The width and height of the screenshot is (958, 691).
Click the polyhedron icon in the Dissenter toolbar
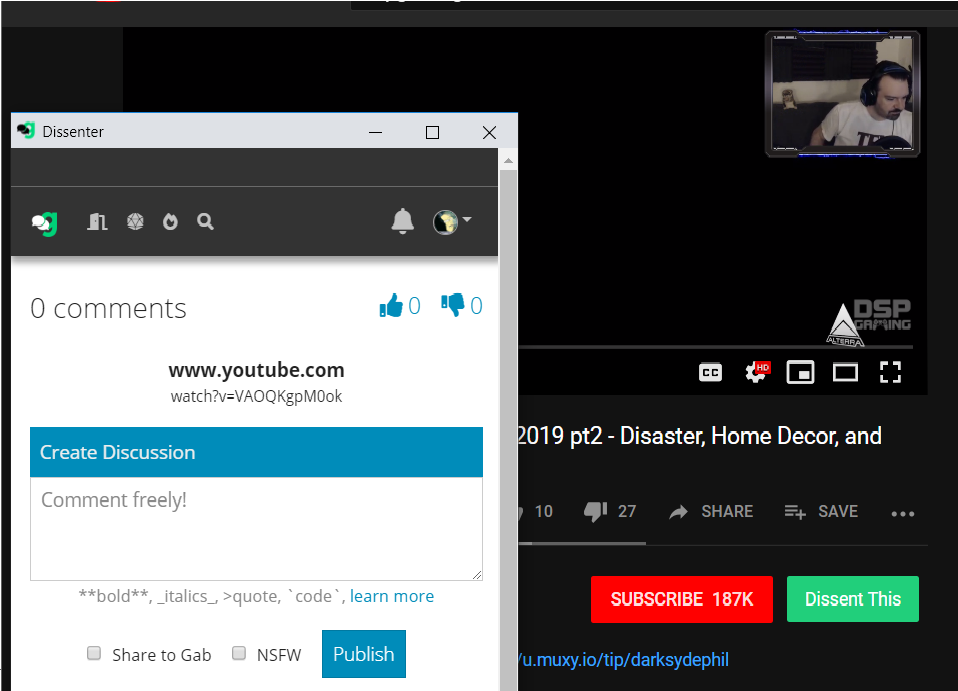(x=135, y=221)
